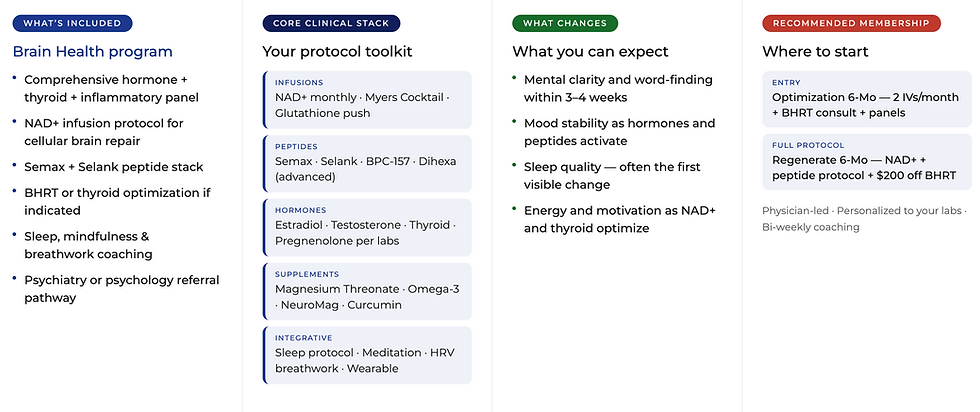
Task: Select the Brain Health program heading
Action: click(x=92, y=51)
